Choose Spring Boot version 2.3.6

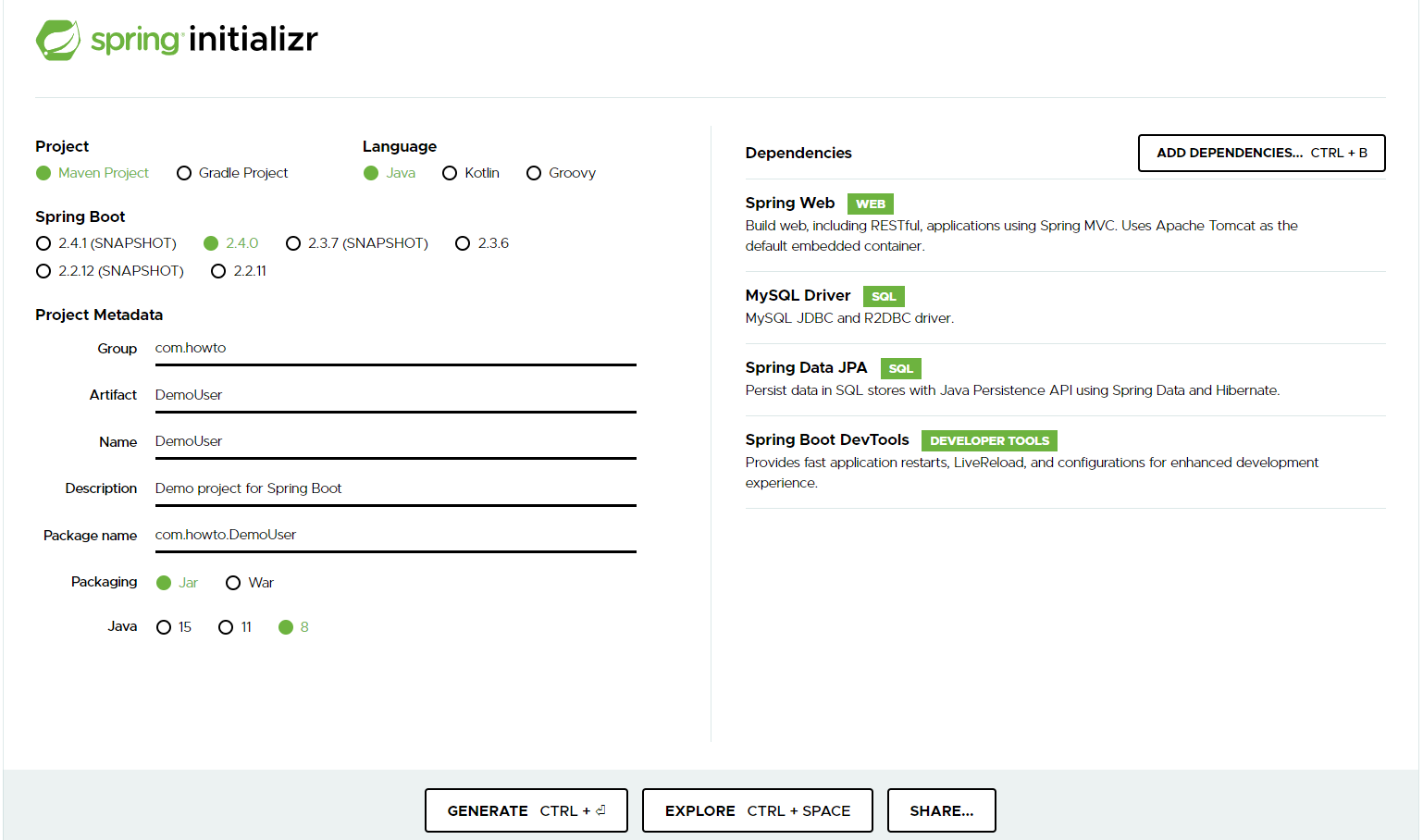(x=463, y=242)
